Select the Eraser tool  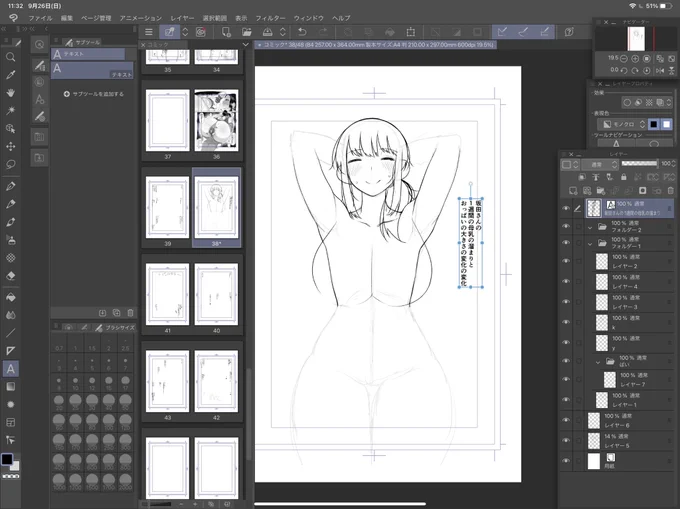tap(10, 276)
